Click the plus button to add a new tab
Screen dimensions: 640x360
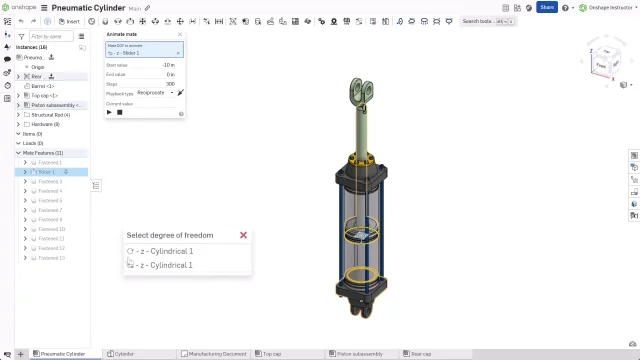coord(20,354)
